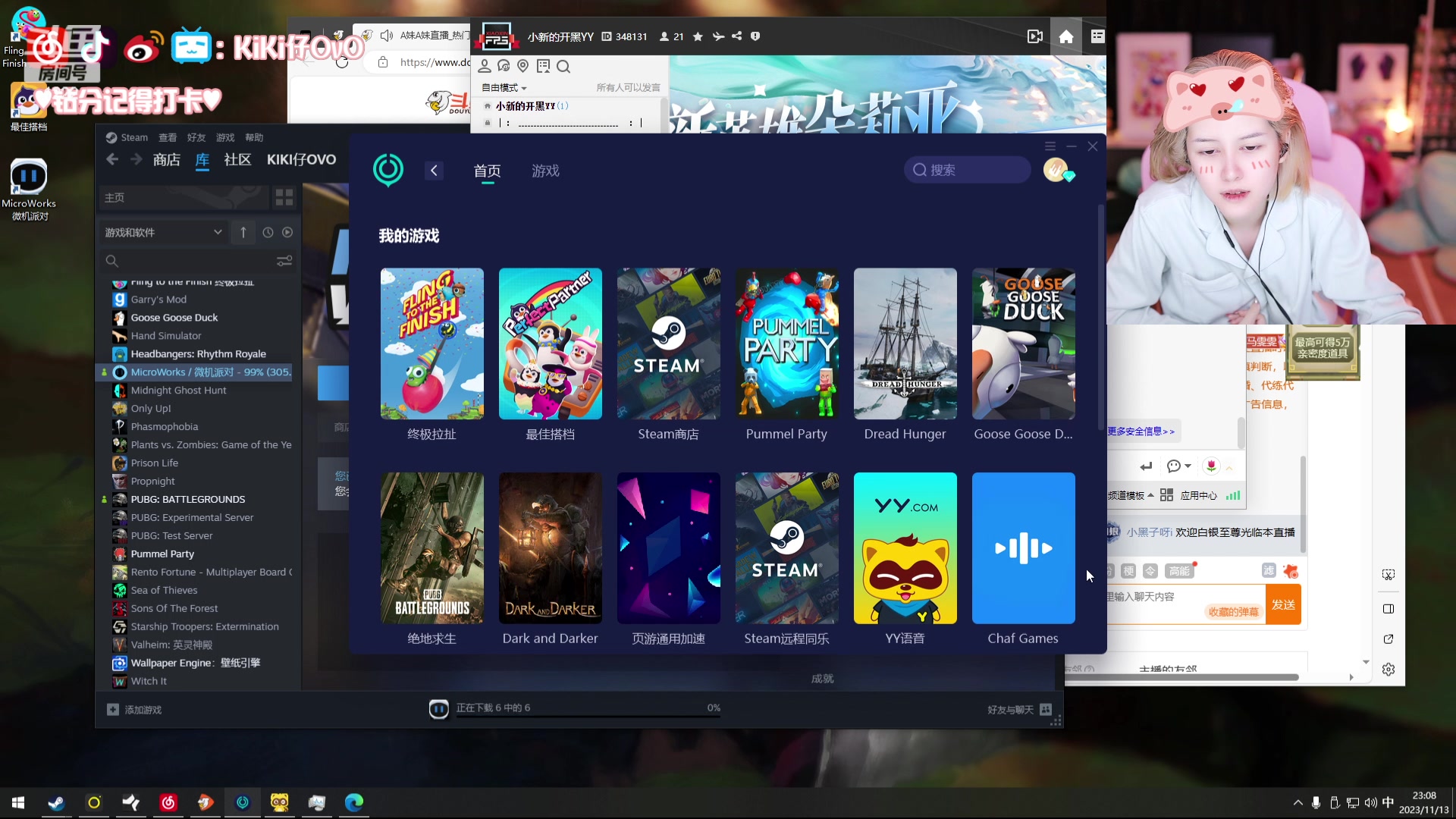Click the 收藏的弹幕 button
The height and width of the screenshot is (819, 1456).
1233,612
